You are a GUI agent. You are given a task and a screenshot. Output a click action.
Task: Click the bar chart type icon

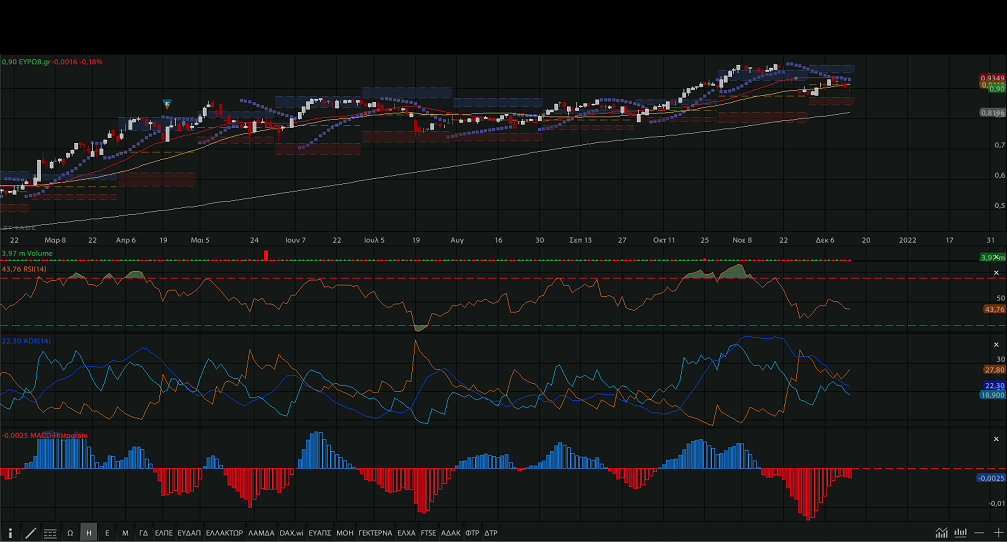coord(961,532)
